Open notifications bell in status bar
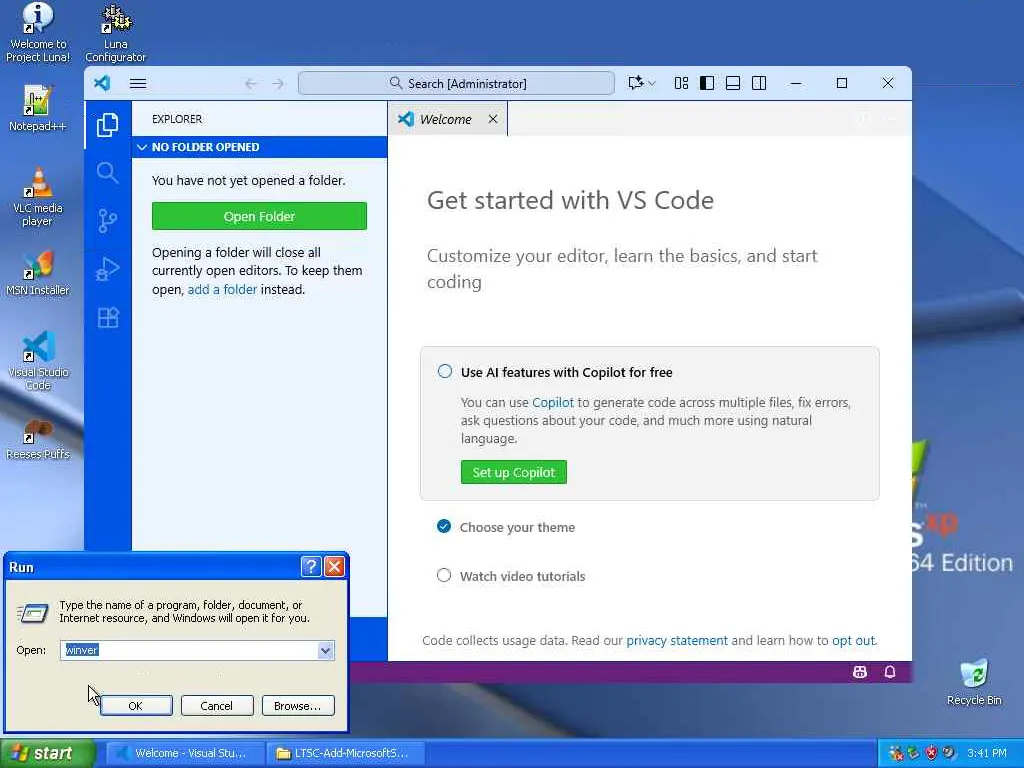The image size is (1024, 768). (889, 672)
